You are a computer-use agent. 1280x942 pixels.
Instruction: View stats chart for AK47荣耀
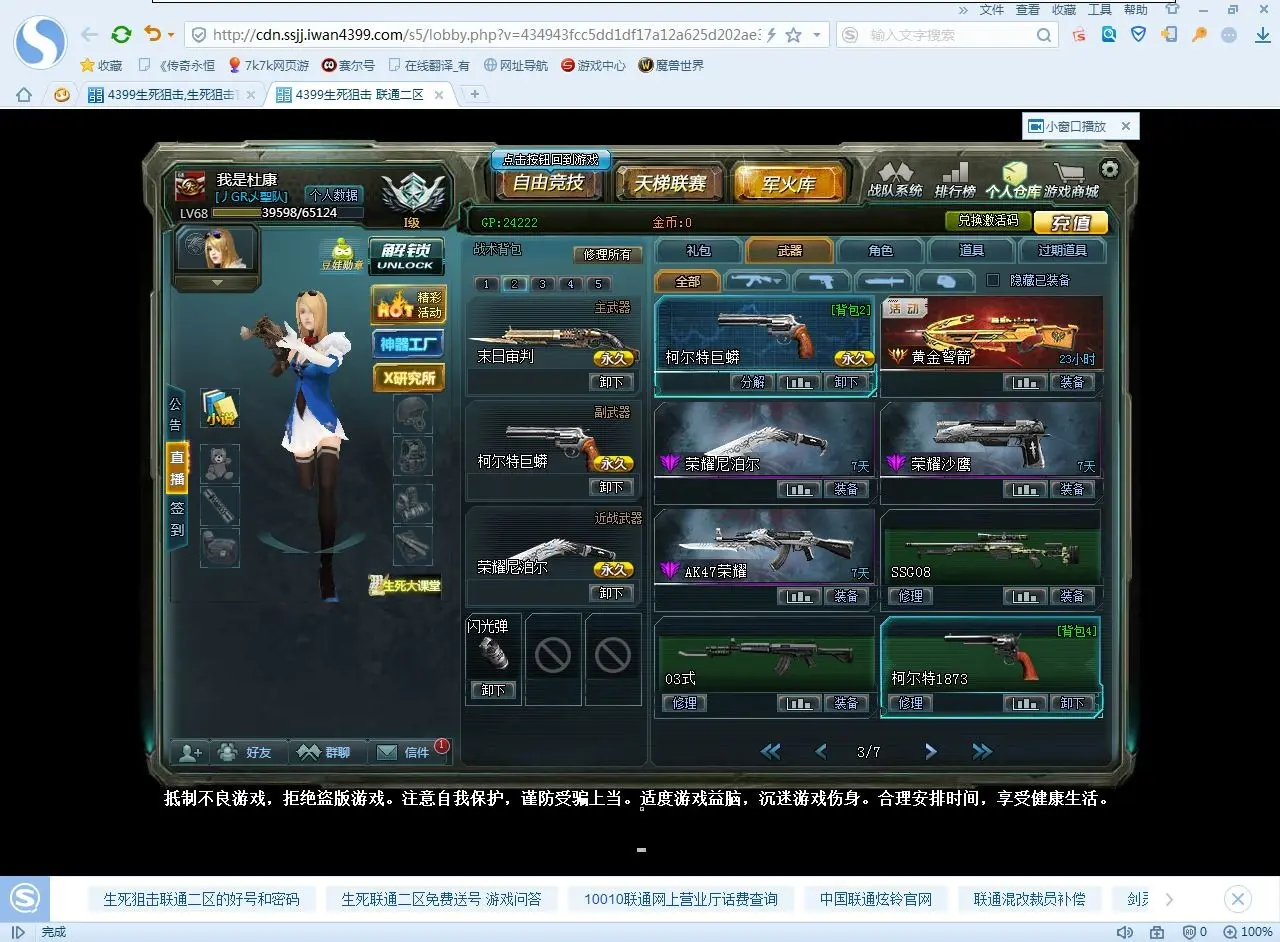(x=798, y=596)
